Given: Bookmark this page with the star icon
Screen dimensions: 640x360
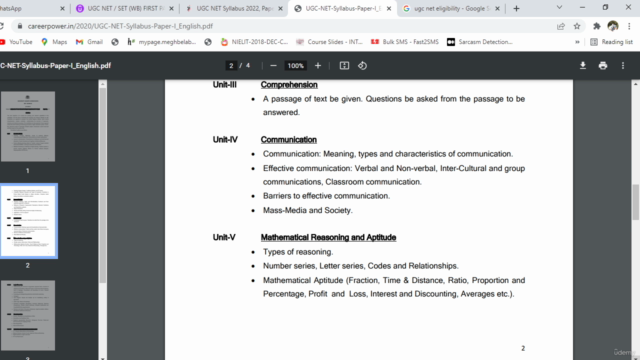Looking at the screenshot, I should point(577,26).
